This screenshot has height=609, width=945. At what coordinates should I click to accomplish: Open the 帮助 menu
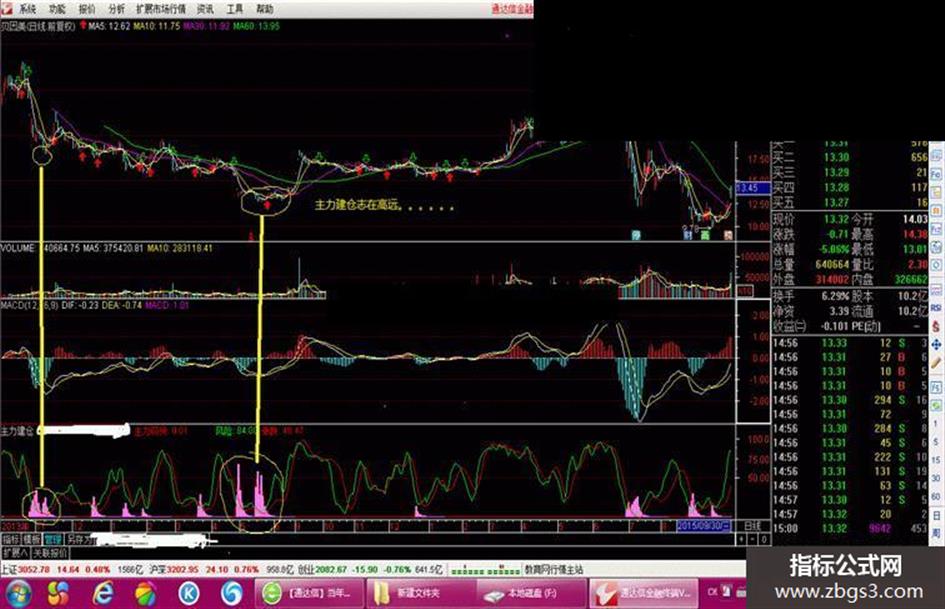click(x=264, y=9)
